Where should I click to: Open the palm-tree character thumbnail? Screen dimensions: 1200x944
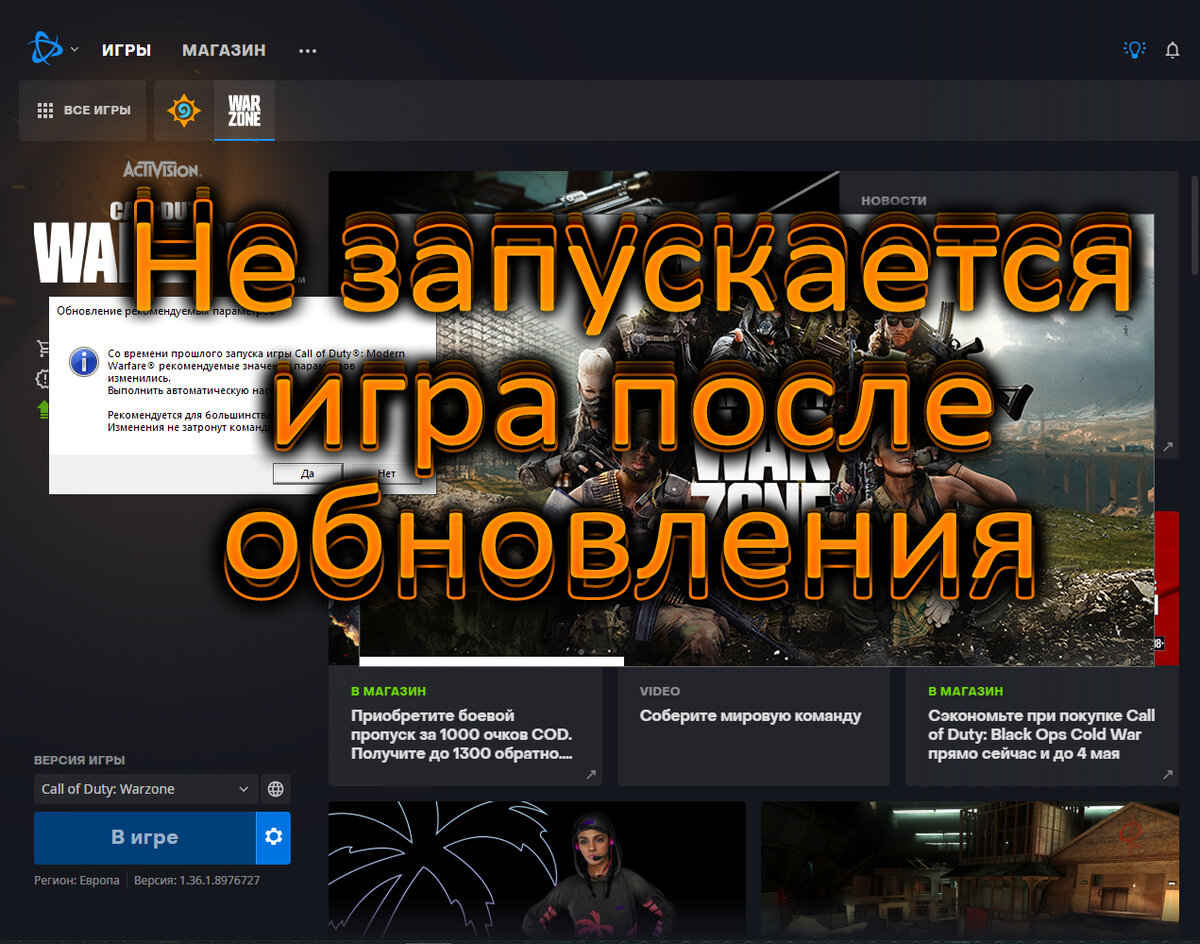537,868
